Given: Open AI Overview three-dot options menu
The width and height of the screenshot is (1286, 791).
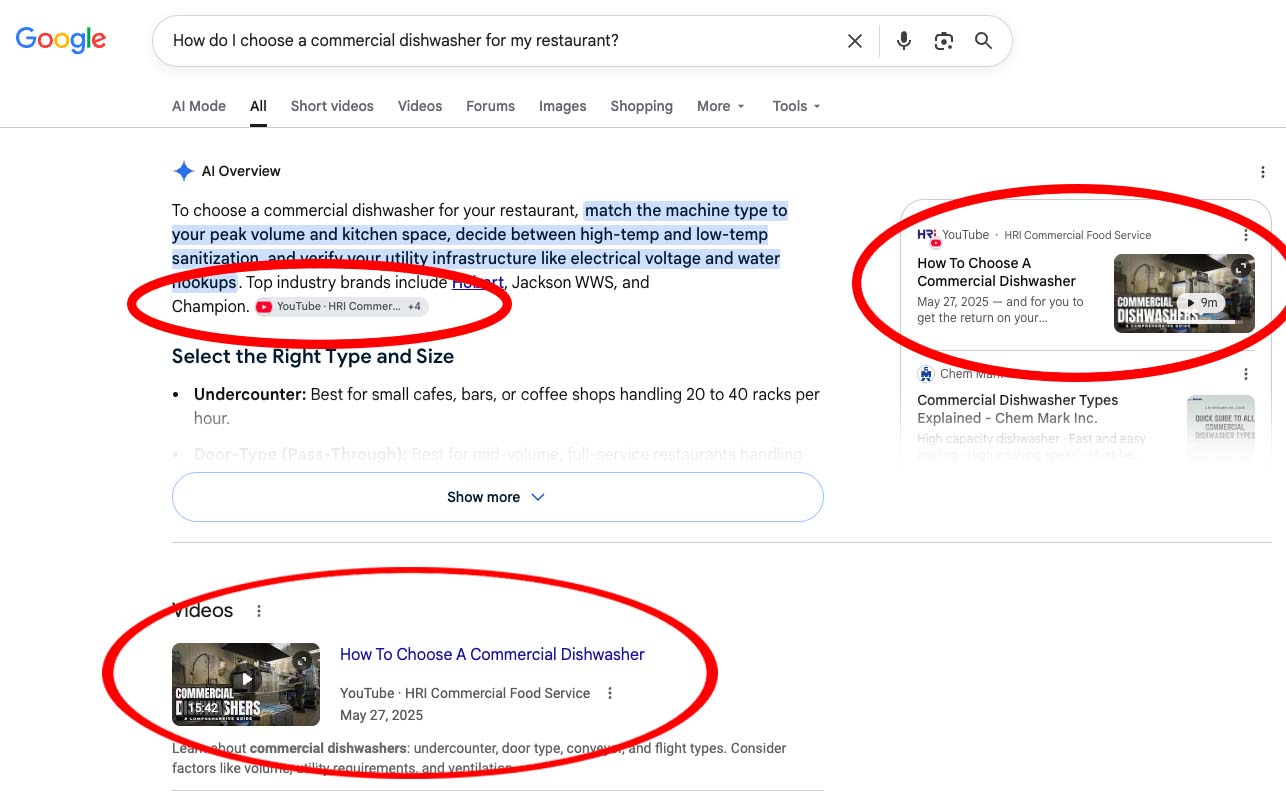Looking at the screenshot, I should click(x=1263, y=172).
